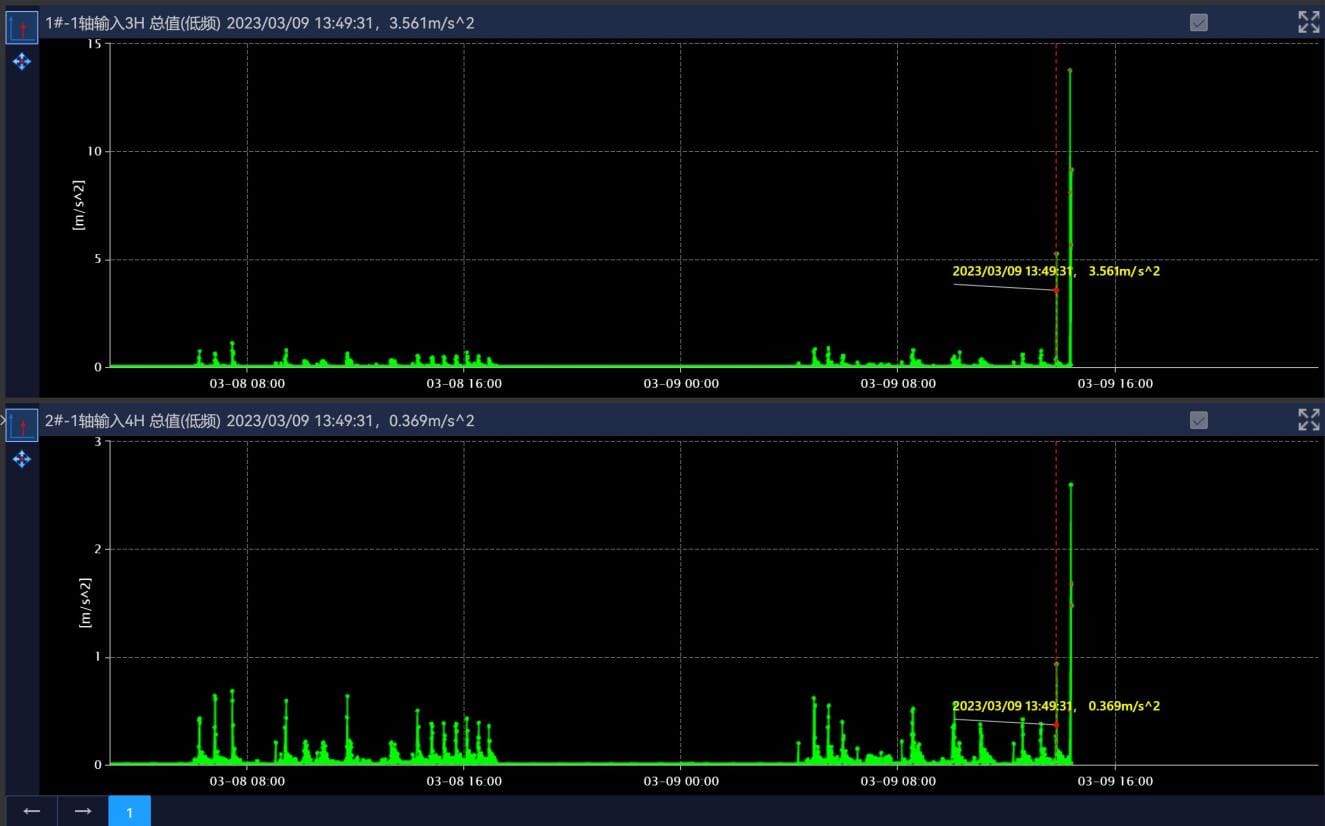Click the highest peak point in the 2# chart
Screen dimensions: 1325x826
pyautogui.click(x=1071, y=485)
